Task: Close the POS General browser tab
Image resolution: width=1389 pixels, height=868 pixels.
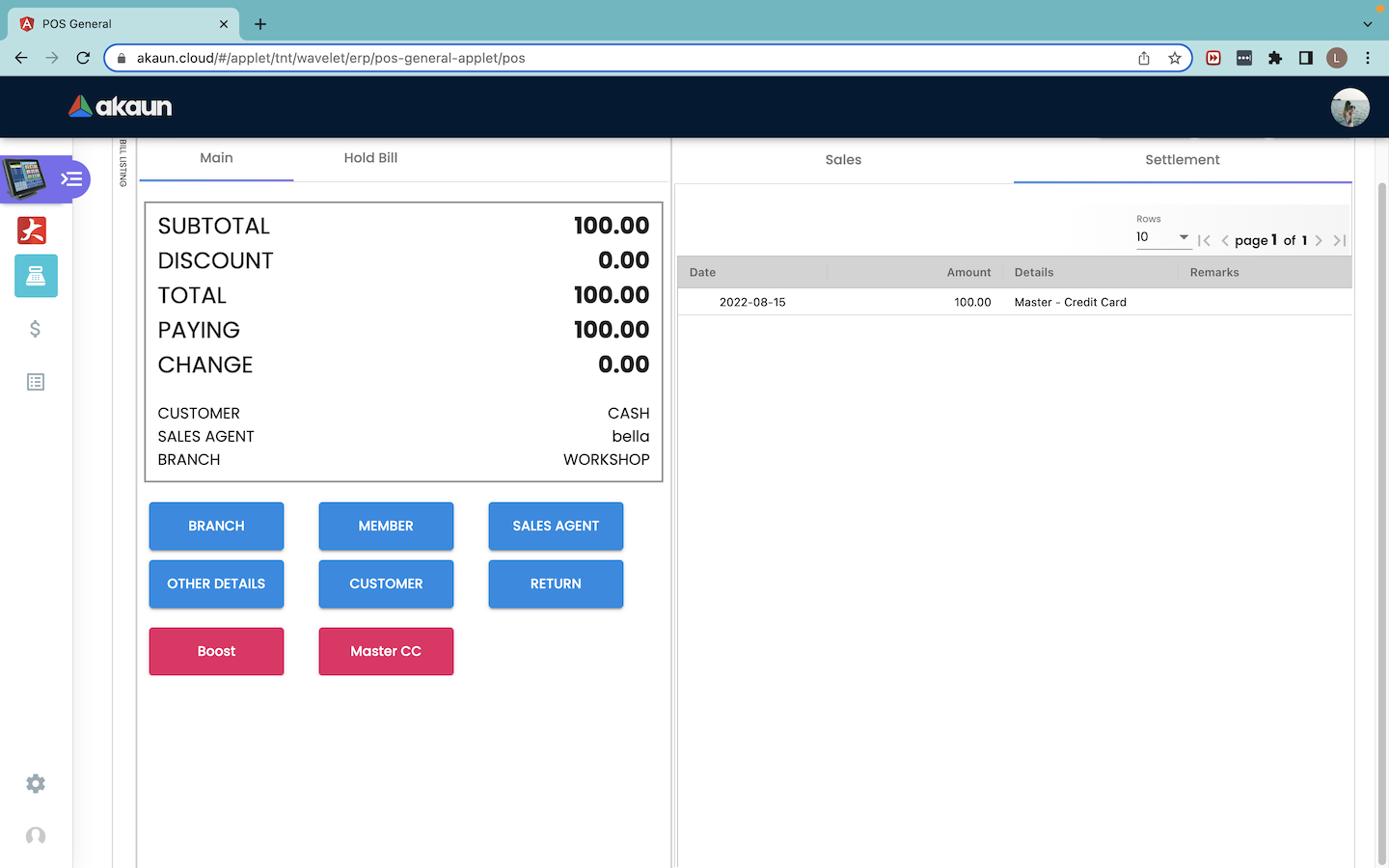Action: coord(224,24)
